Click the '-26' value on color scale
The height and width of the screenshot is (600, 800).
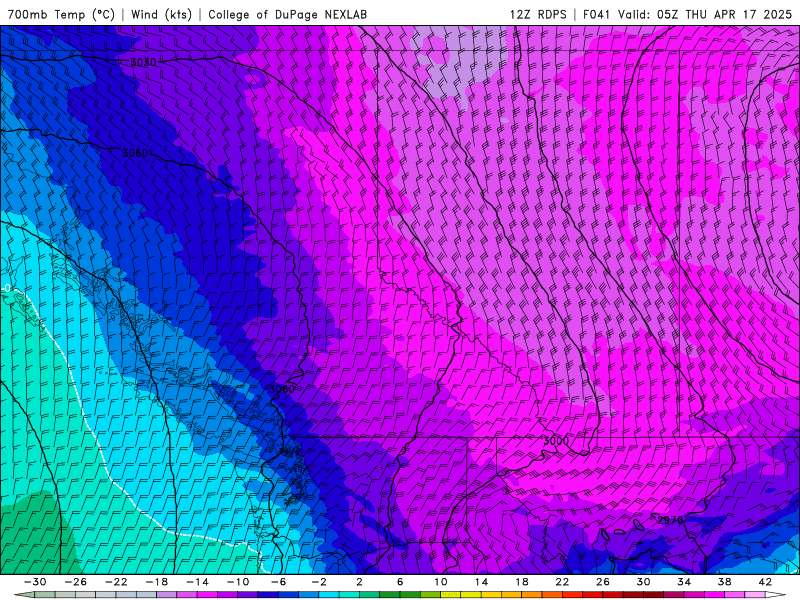point(75,582)
